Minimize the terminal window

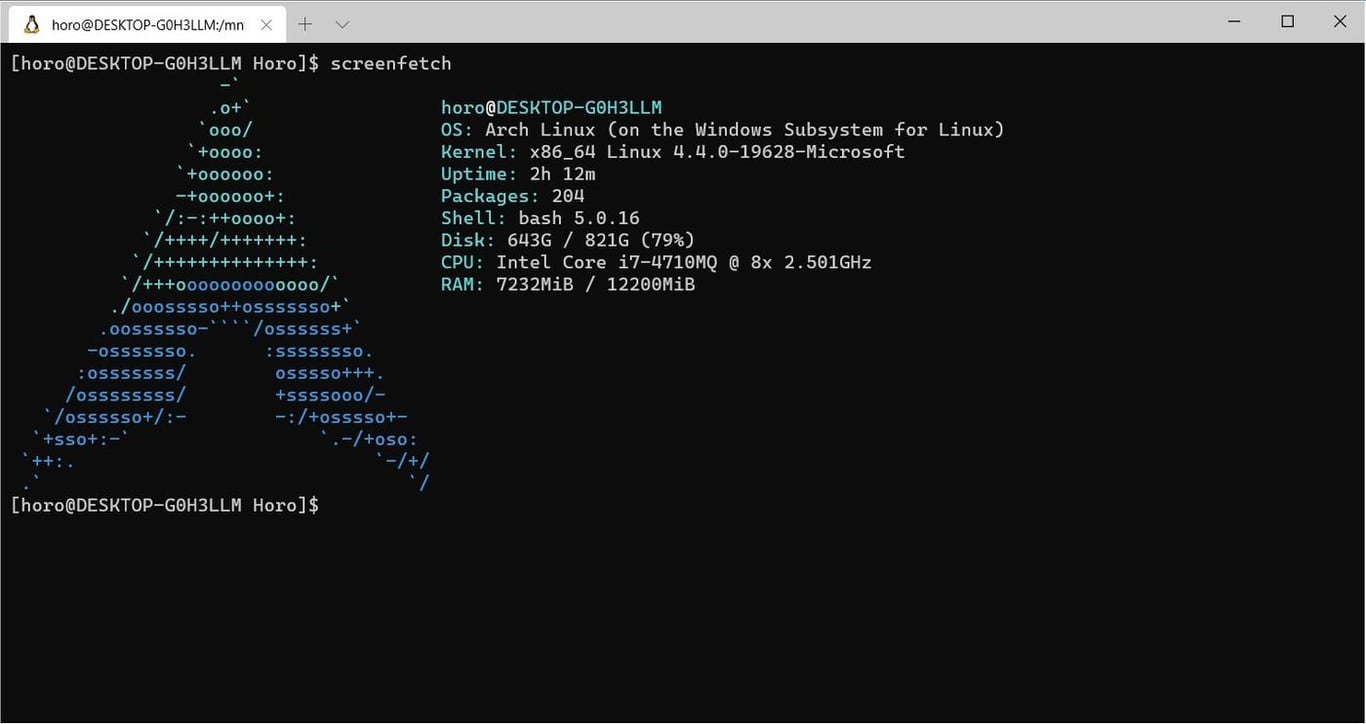click(x=1234, y=21)
